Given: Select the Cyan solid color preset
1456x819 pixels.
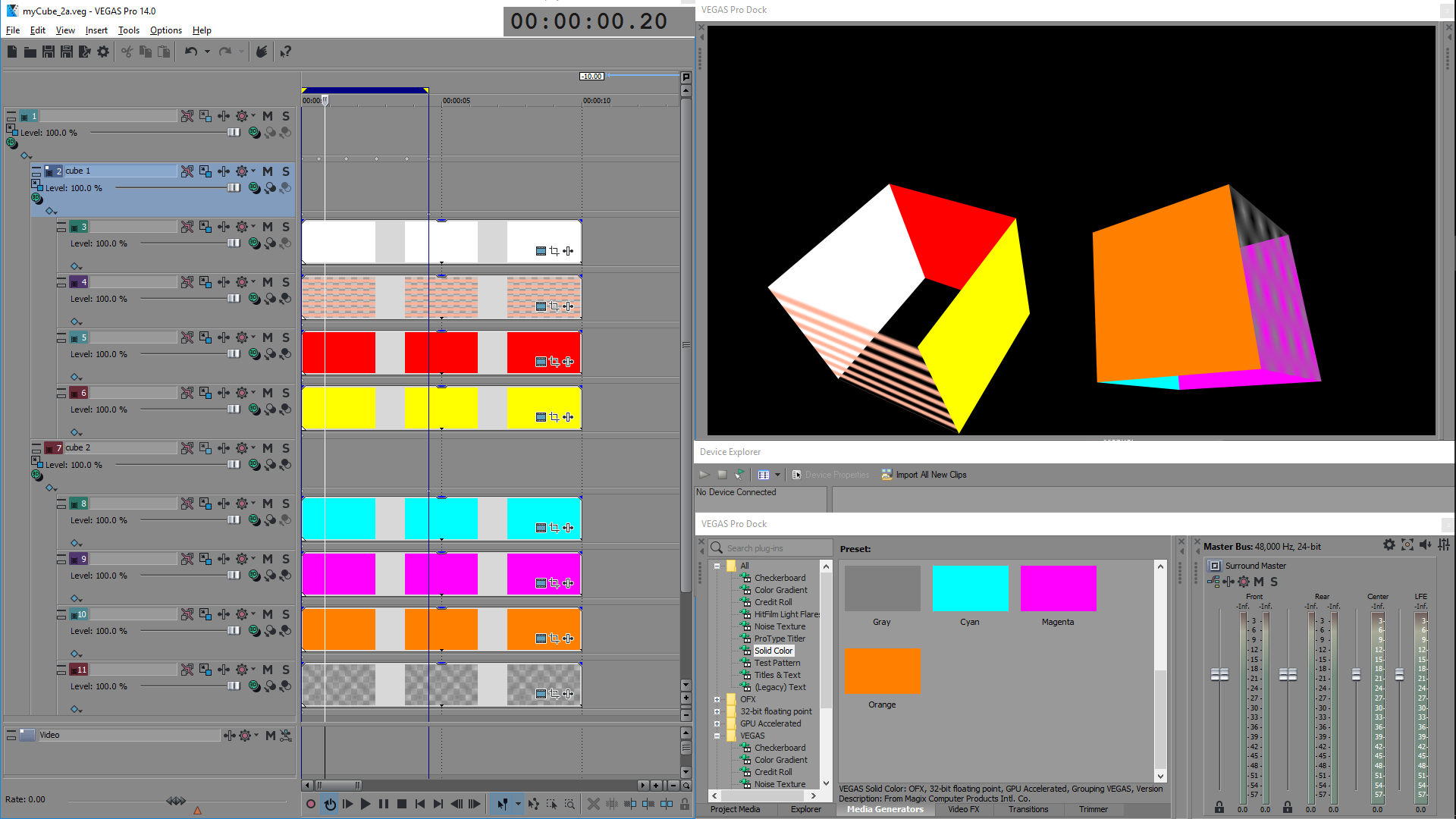Looking at the screenshot, I should pos(970,588).
